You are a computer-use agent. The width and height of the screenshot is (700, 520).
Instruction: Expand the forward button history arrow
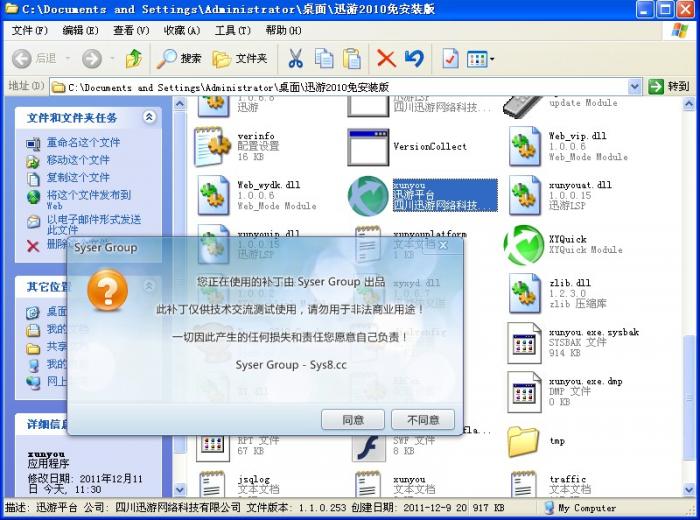(112, 58)
